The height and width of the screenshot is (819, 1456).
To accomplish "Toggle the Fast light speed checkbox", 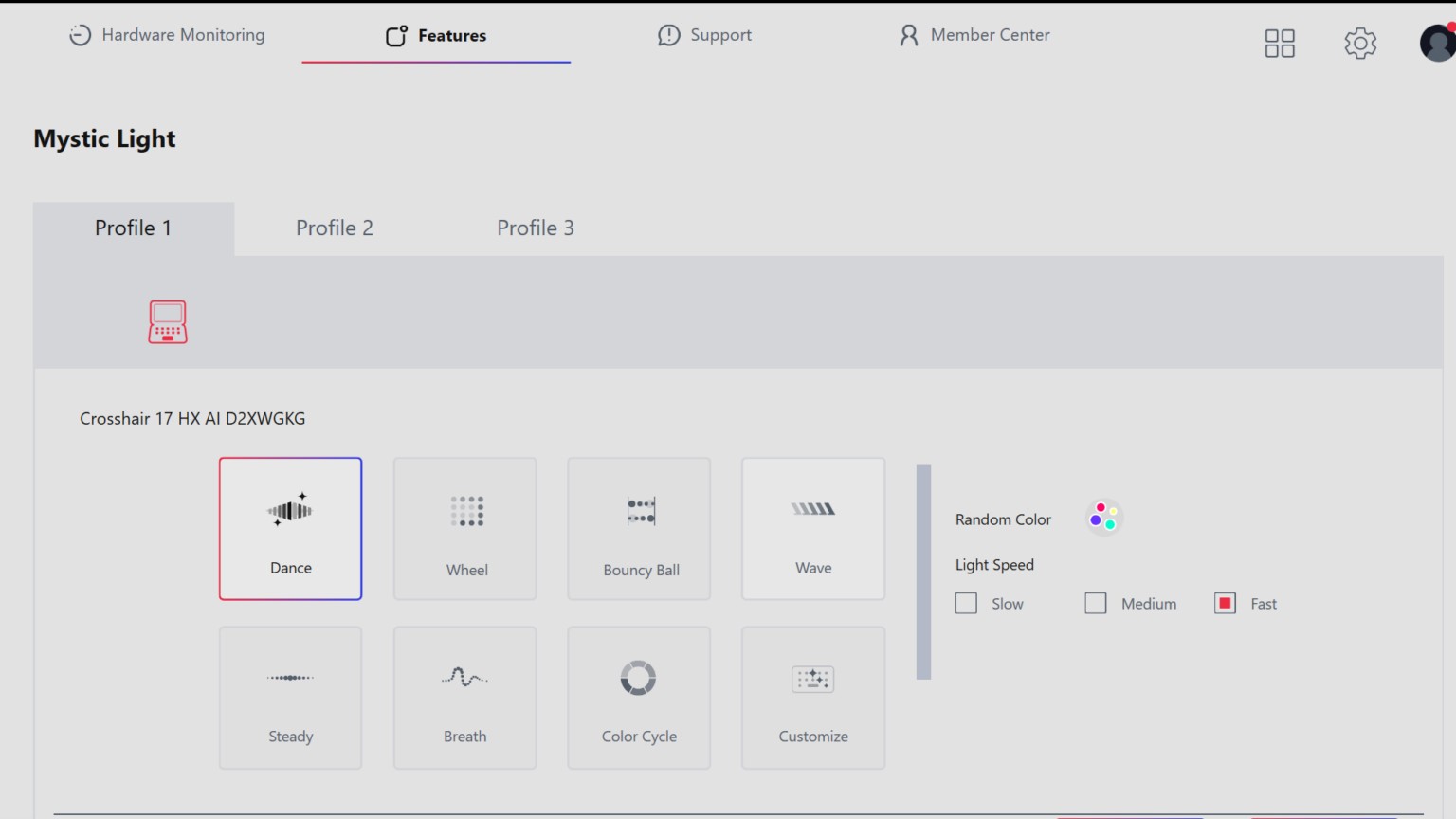I will pos(1225,604).
